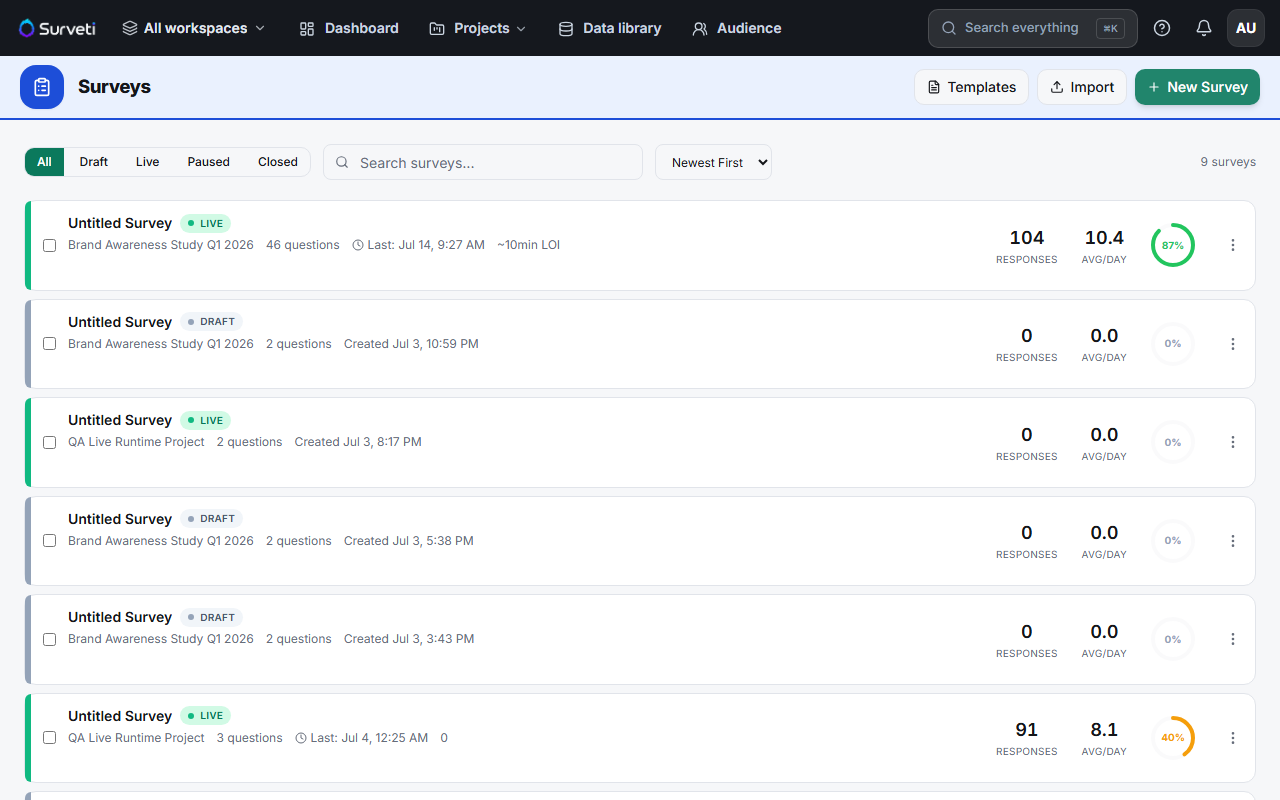
Task: Click the Surveys page heading
Action: coord(114,87)
